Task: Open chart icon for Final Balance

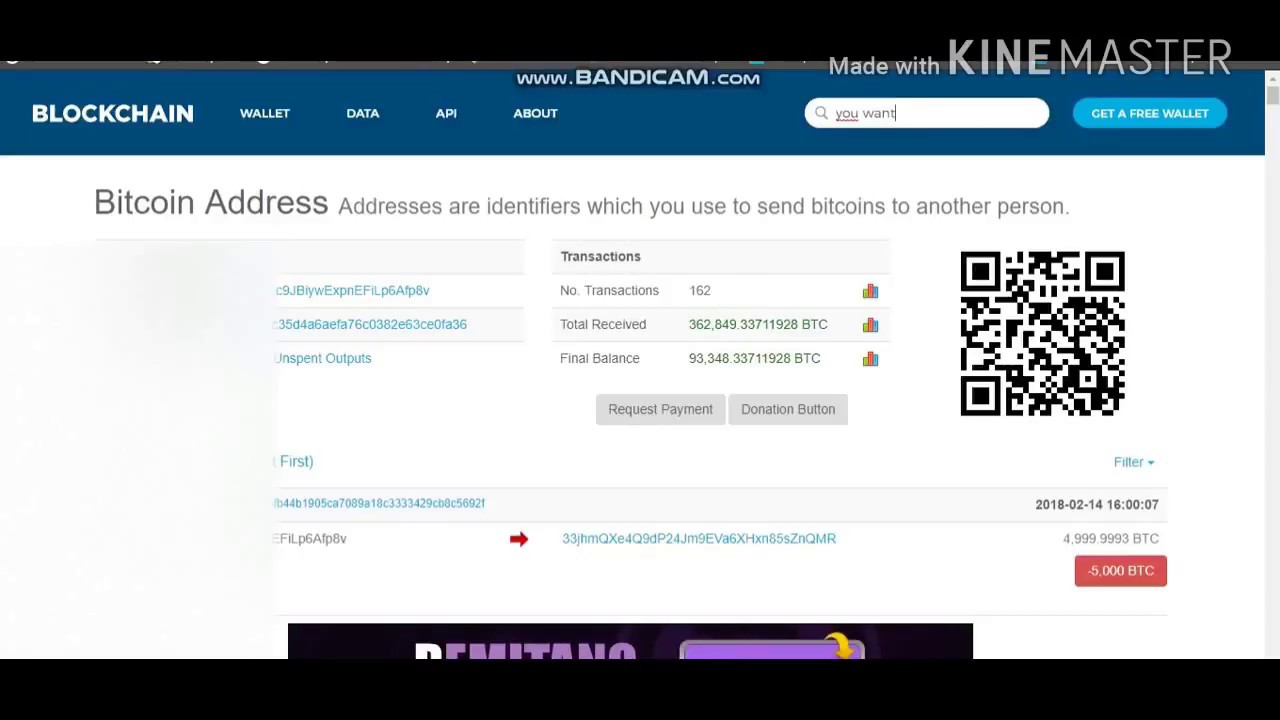Action: (870, 358)
